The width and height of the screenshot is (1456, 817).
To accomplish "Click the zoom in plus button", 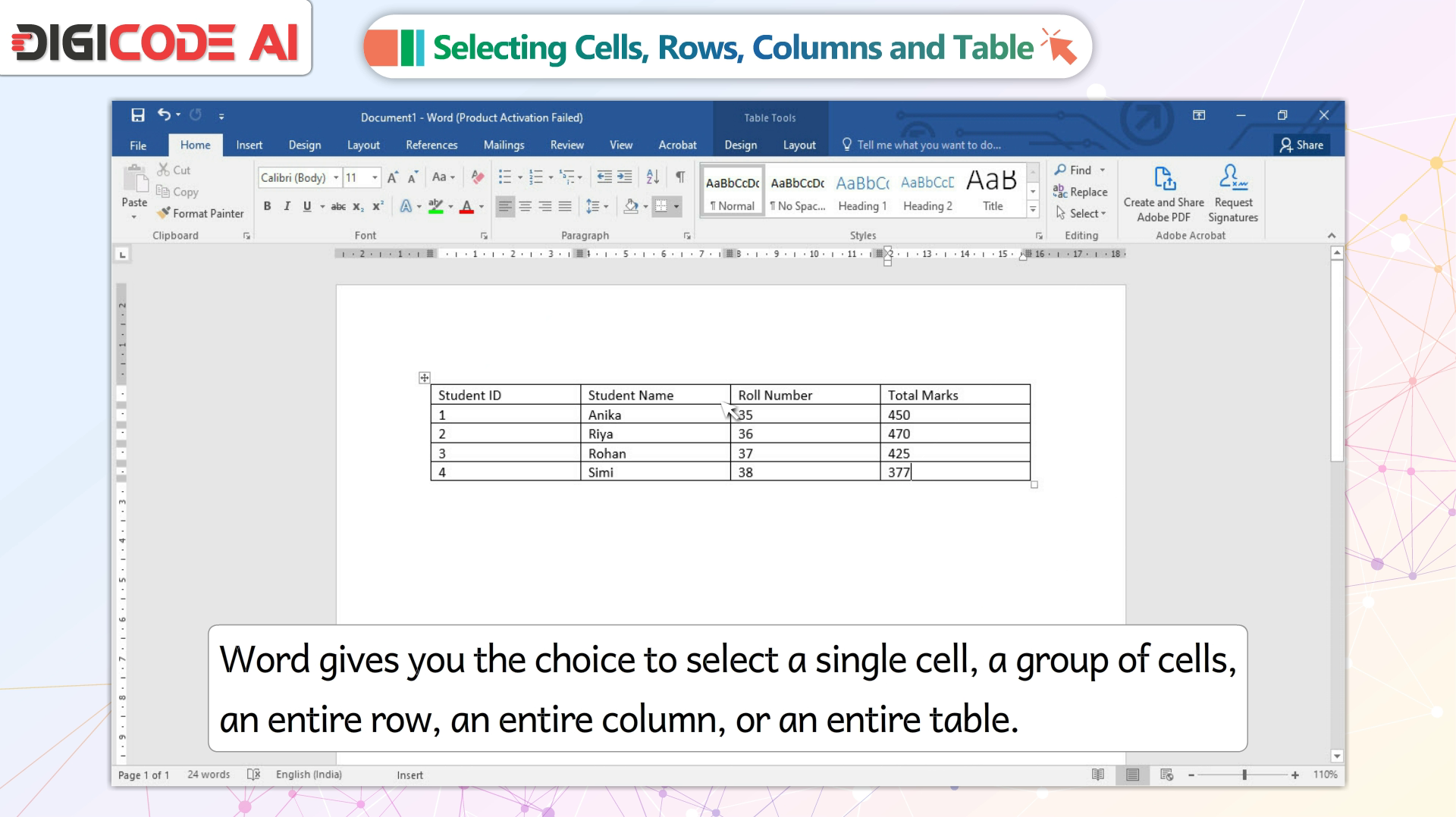I will point(1295,775).
